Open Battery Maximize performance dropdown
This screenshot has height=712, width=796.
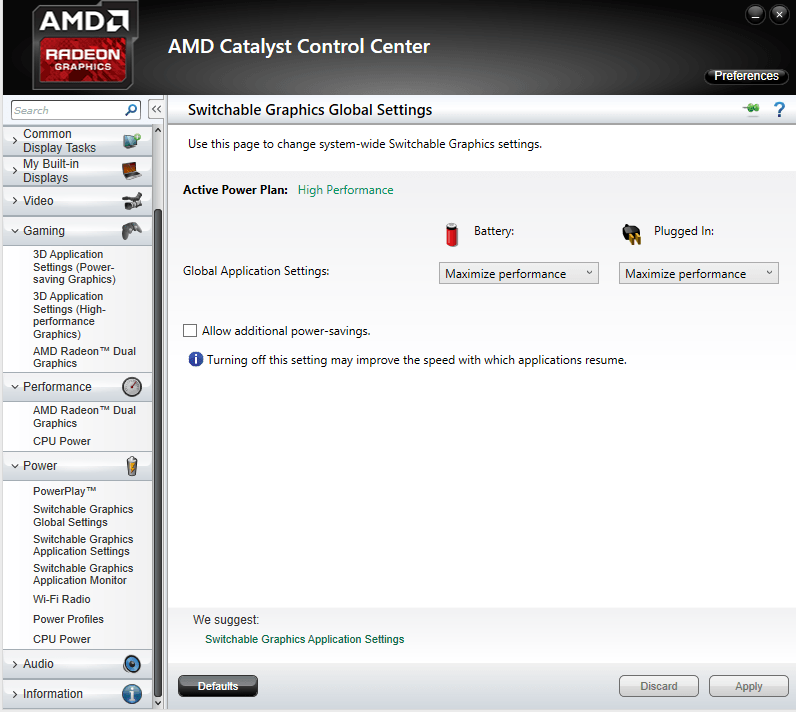(x=518, y=274)
